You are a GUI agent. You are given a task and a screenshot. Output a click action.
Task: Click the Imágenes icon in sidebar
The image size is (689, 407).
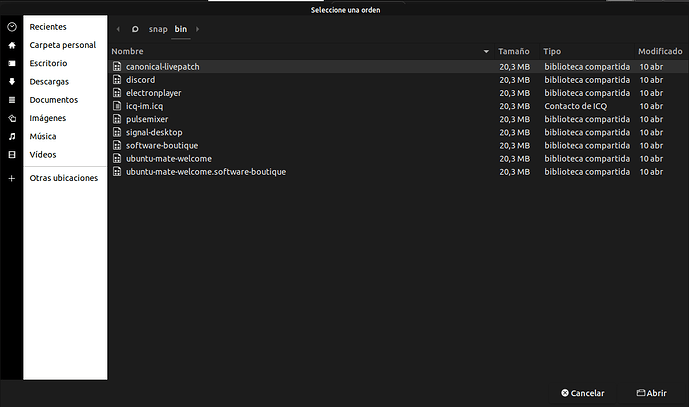[12, 118]
